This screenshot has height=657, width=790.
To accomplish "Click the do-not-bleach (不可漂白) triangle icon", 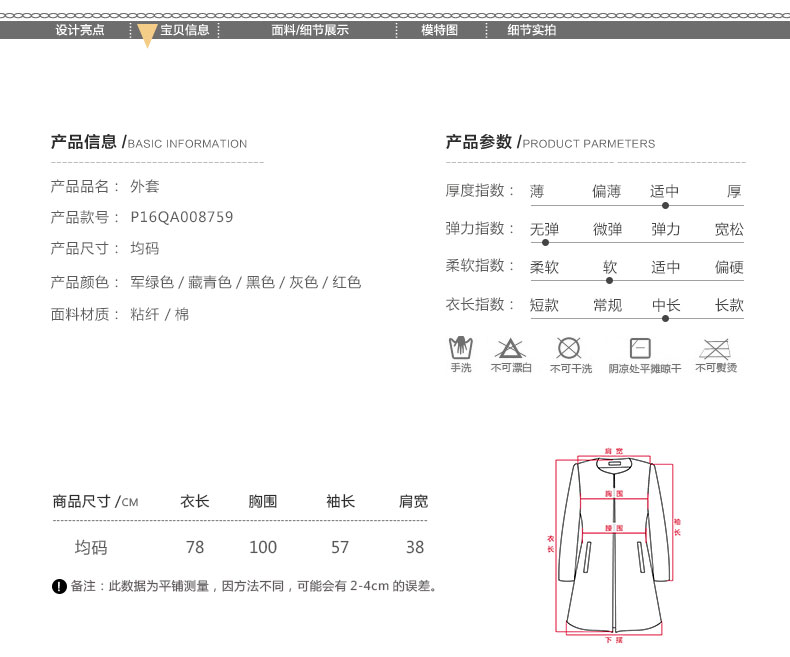I will pyautogui.click(x=510, y=348).
